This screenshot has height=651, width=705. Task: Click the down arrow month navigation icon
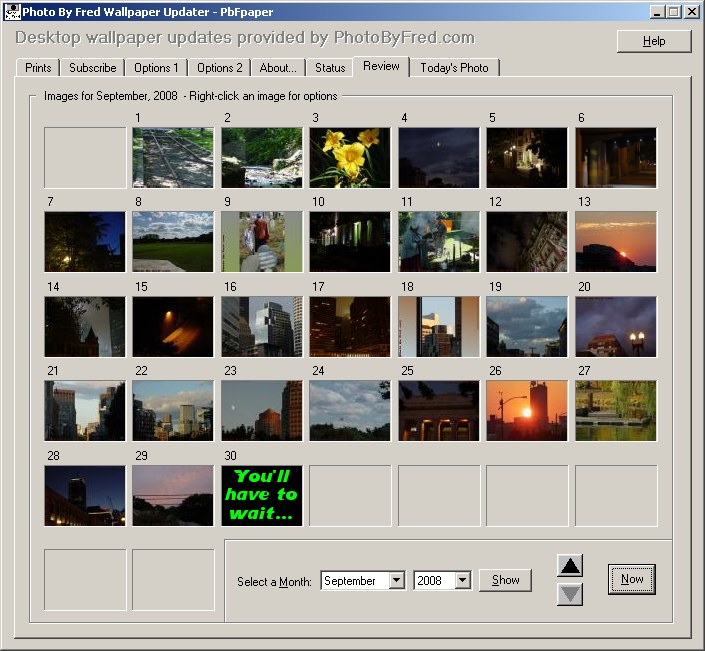(570, 594)
